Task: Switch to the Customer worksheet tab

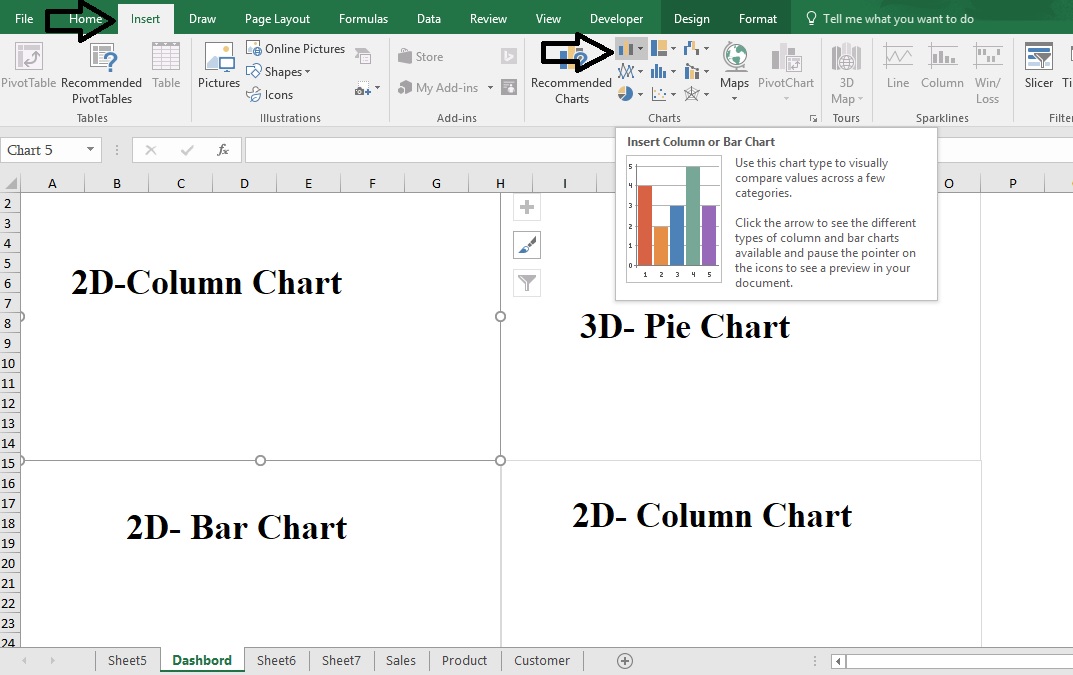Action: click(x=542, y=661)
